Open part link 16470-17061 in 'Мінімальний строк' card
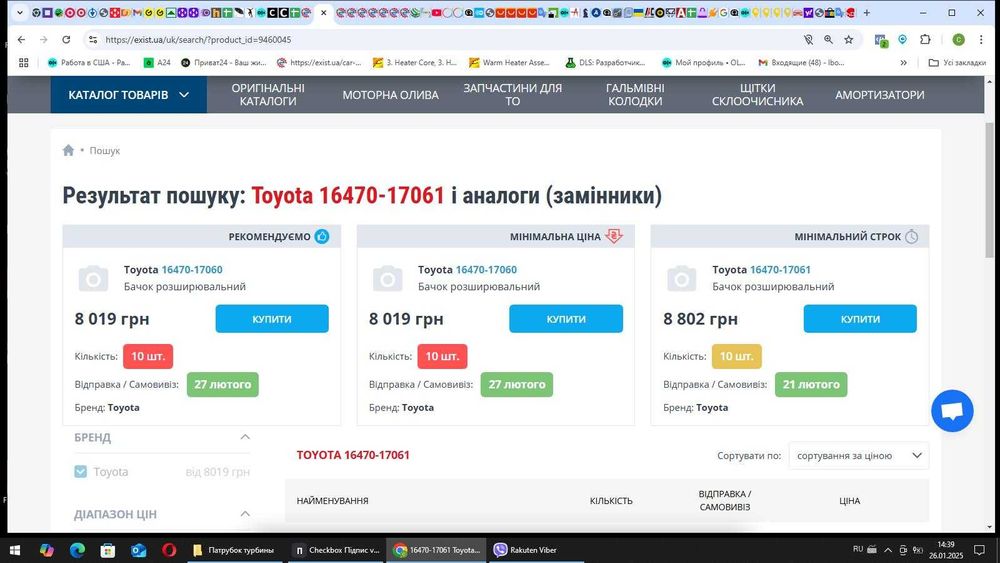The image size is (1000, 563). (x=780, y=270)
